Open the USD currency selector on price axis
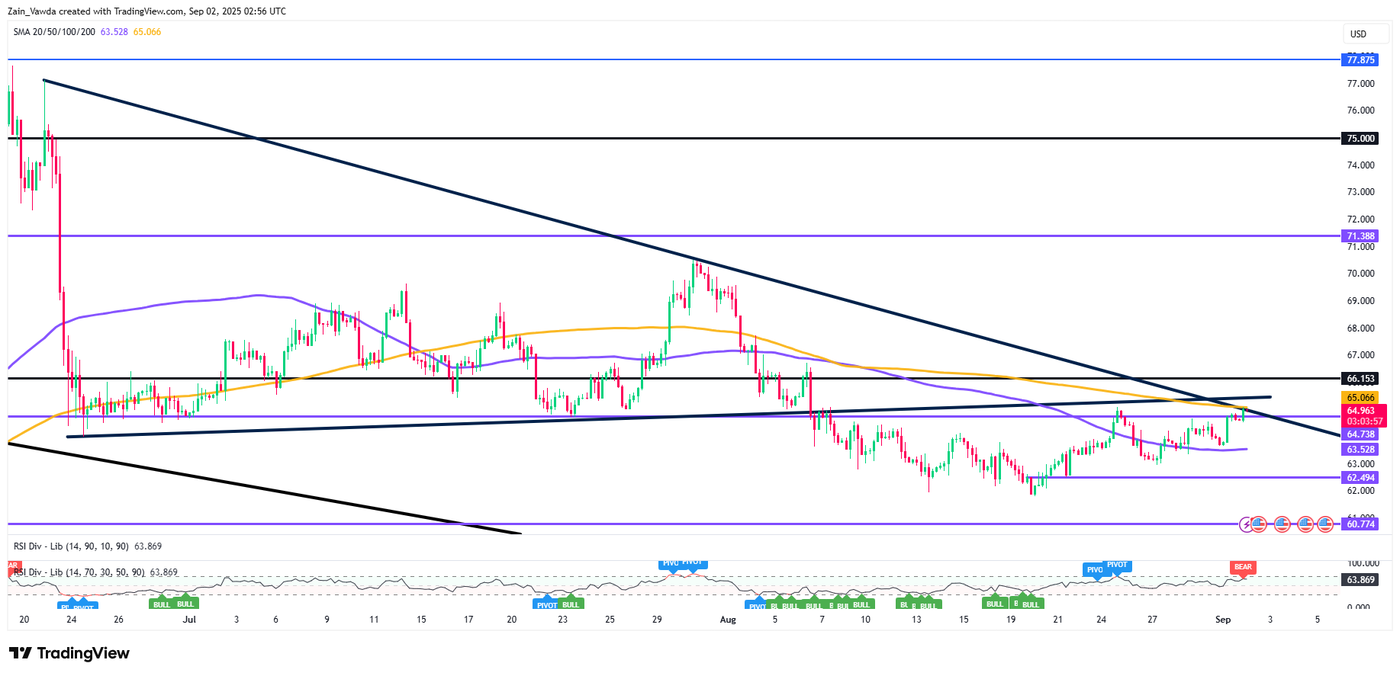1400x676 pixels. click(1357, 34)
